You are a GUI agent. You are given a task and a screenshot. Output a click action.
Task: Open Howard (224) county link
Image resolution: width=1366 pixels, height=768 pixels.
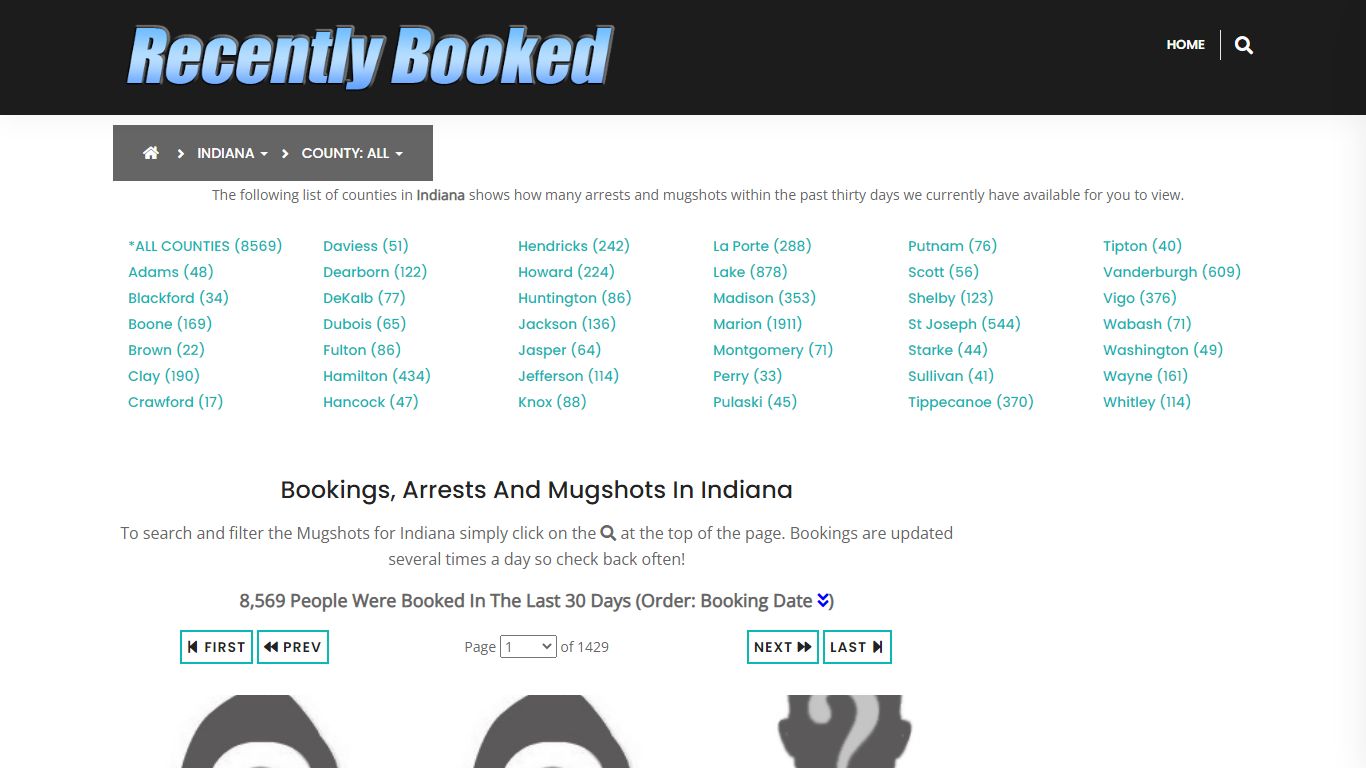tap(566, 272)
